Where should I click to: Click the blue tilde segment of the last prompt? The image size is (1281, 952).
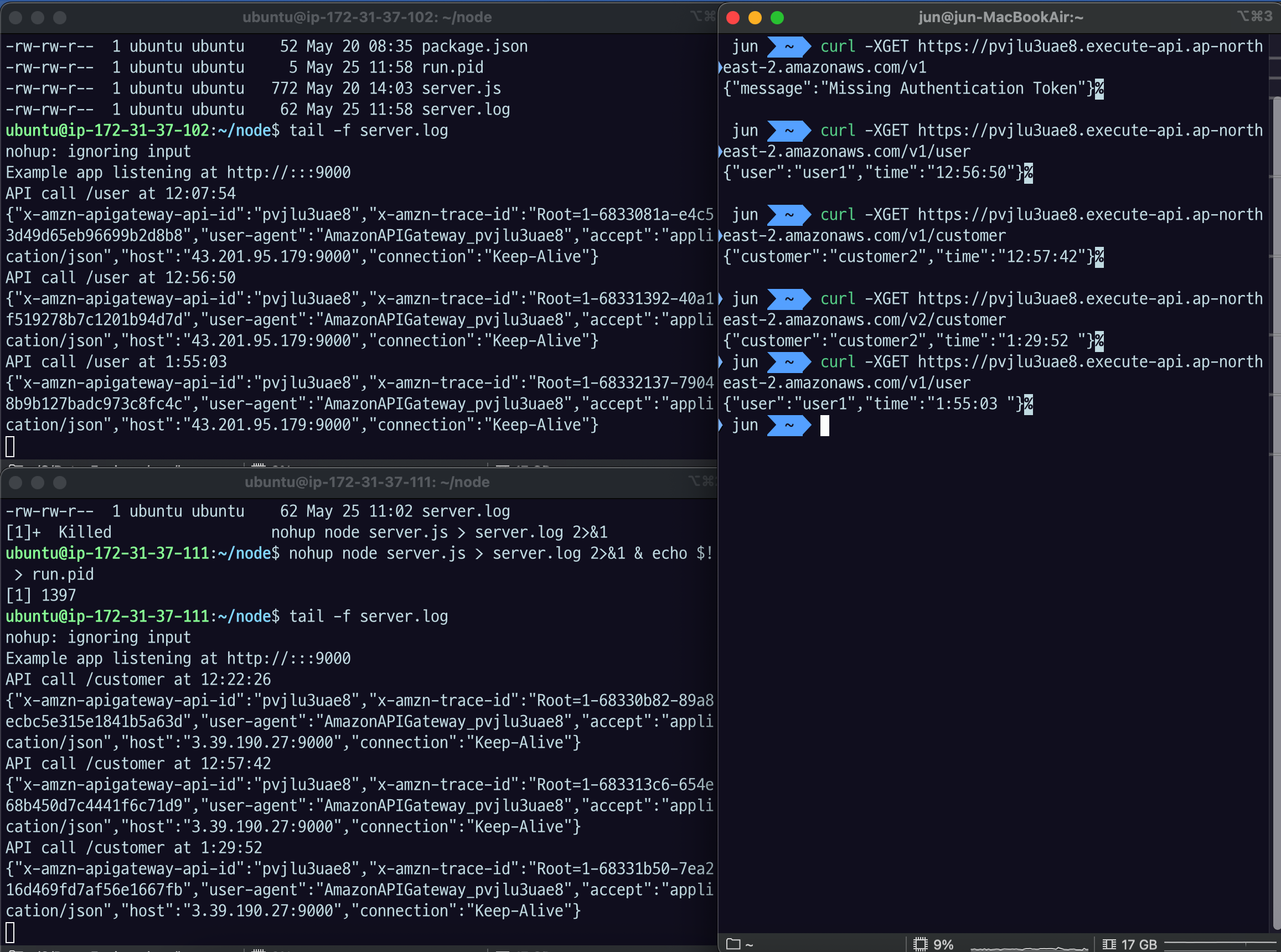click(x=789, y=425)
